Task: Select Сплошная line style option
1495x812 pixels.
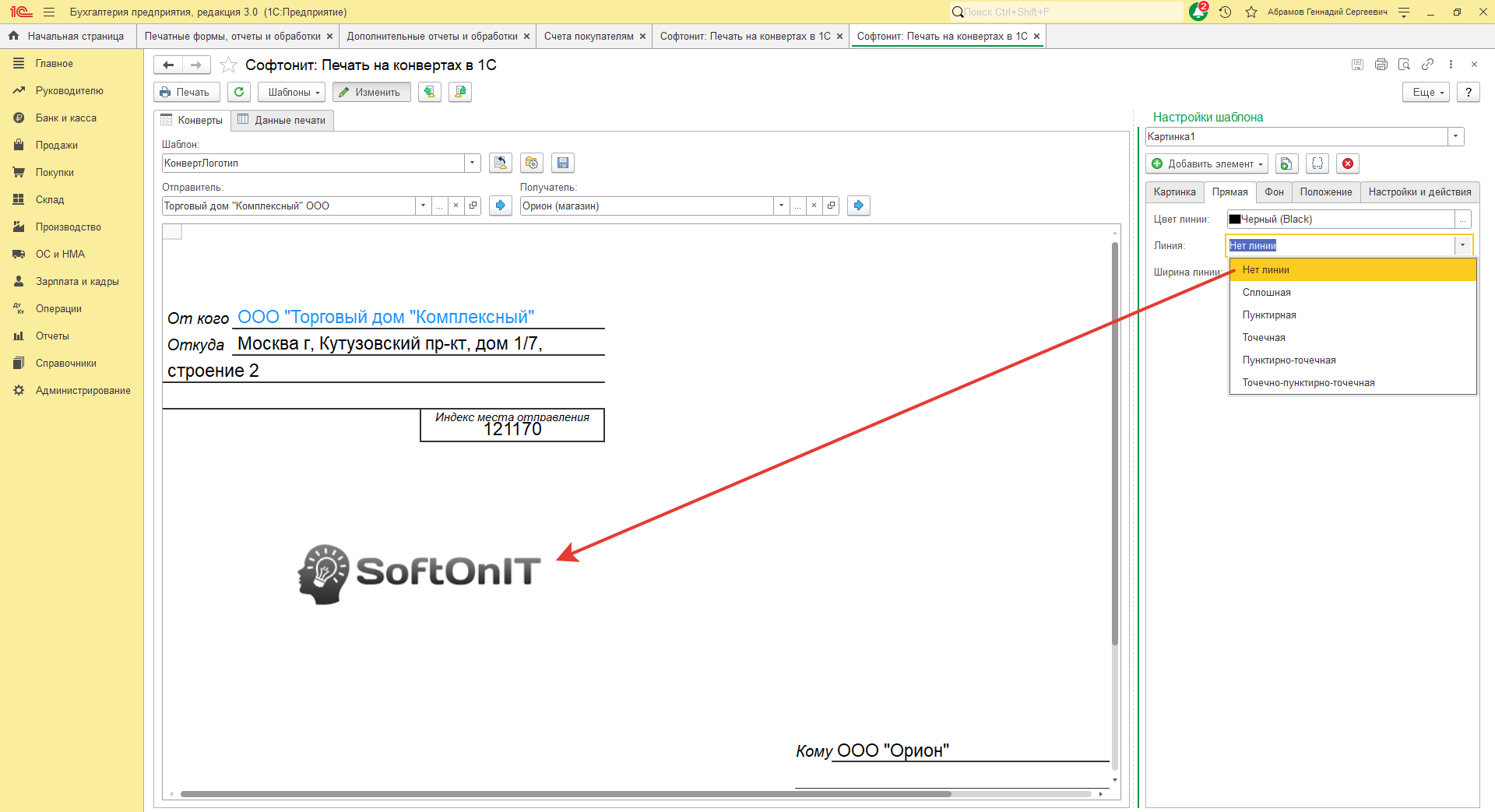Action: [1266, 293]
